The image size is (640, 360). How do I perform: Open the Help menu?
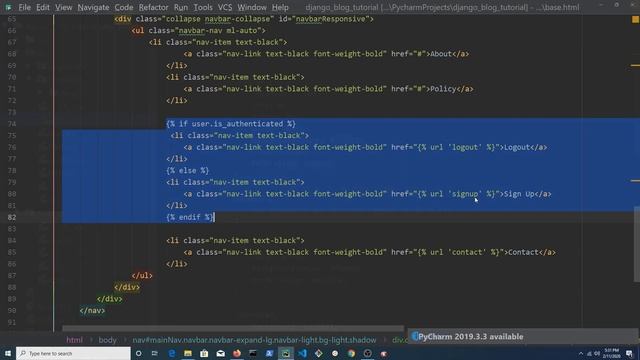coord(280,7)
